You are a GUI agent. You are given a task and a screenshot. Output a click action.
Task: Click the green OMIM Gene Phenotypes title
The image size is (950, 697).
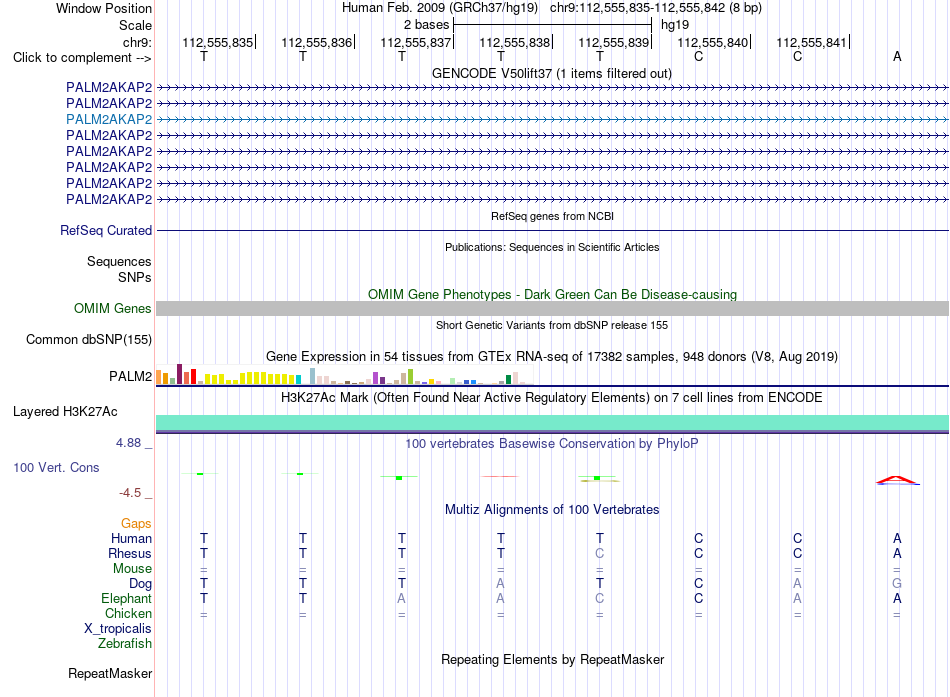pos(553,295)
